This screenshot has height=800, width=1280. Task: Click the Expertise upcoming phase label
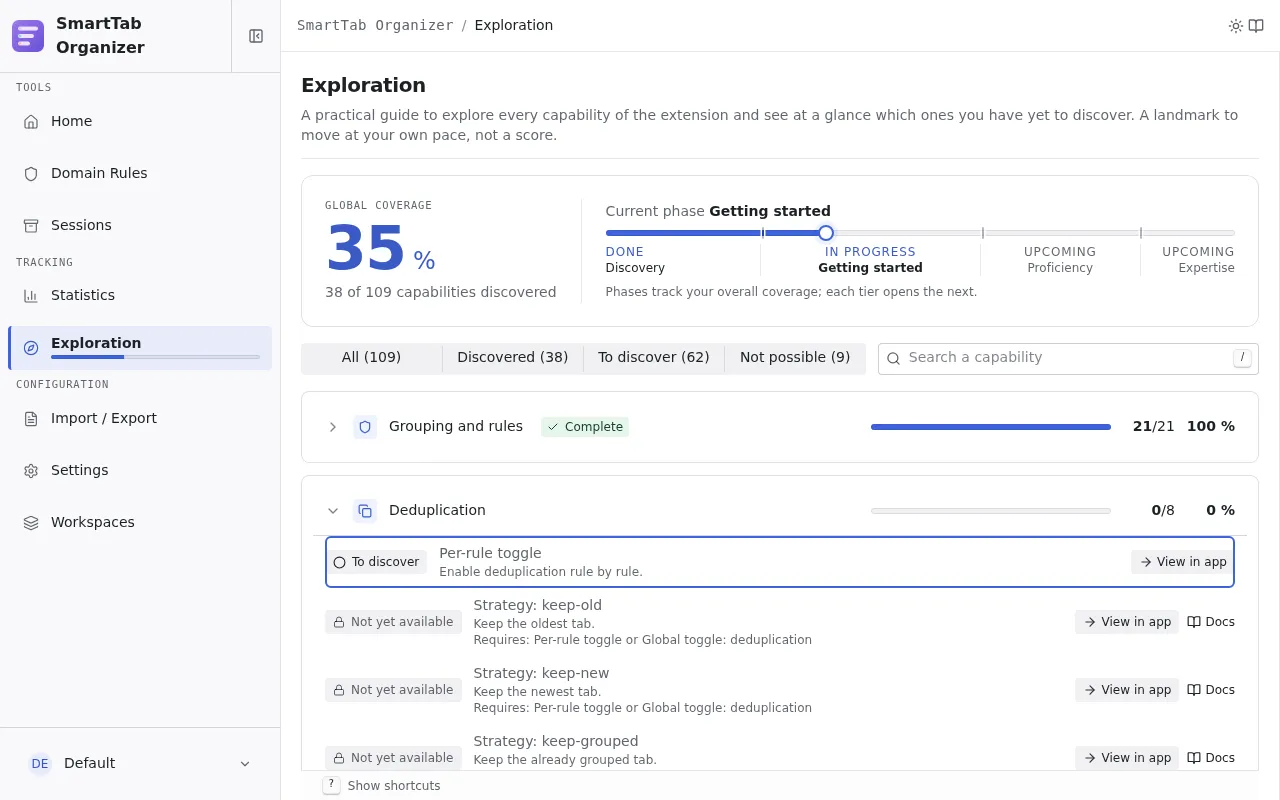click(1206, 268)
